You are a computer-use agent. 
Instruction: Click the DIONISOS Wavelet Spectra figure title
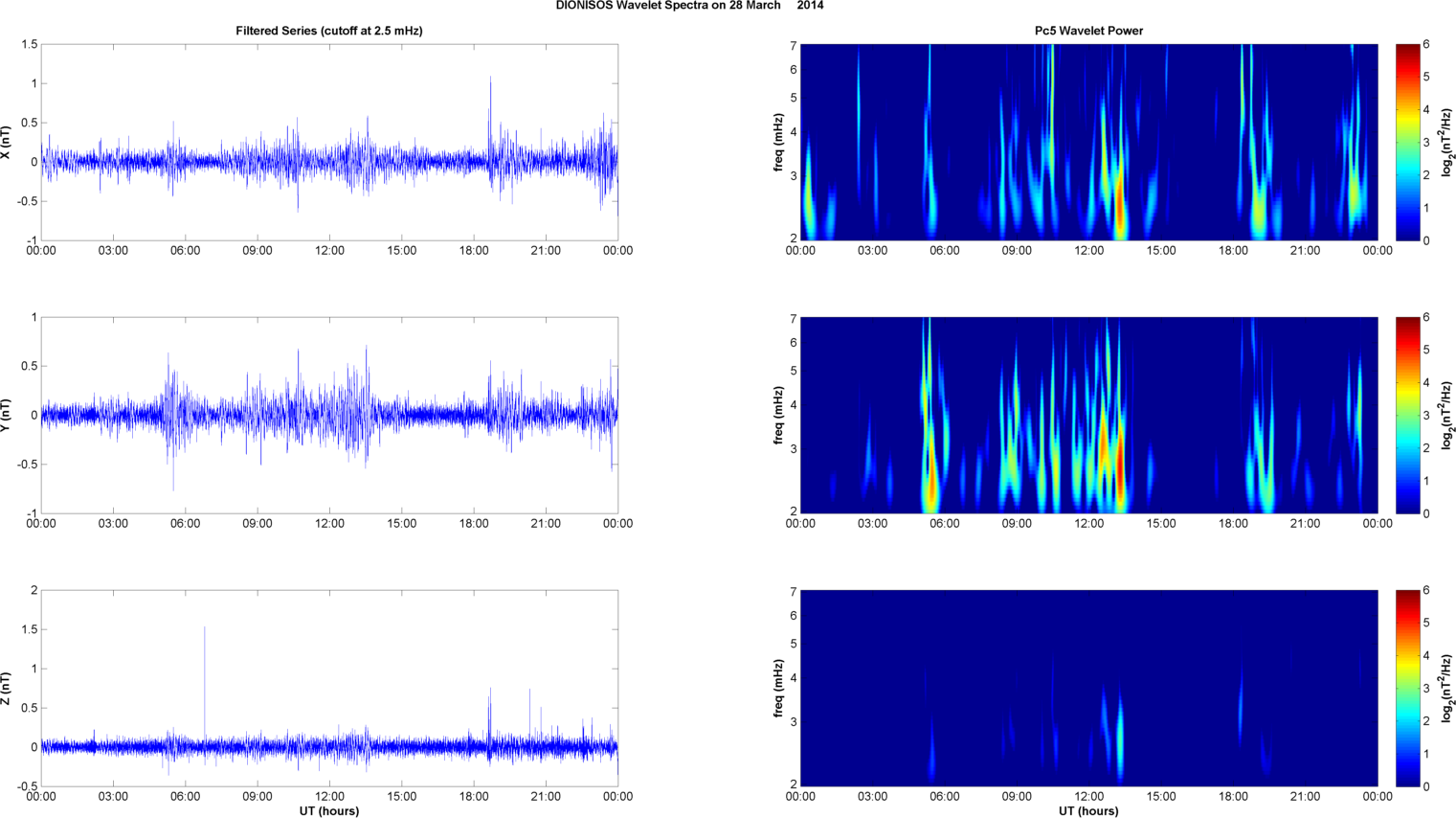(x=689, y=6)
